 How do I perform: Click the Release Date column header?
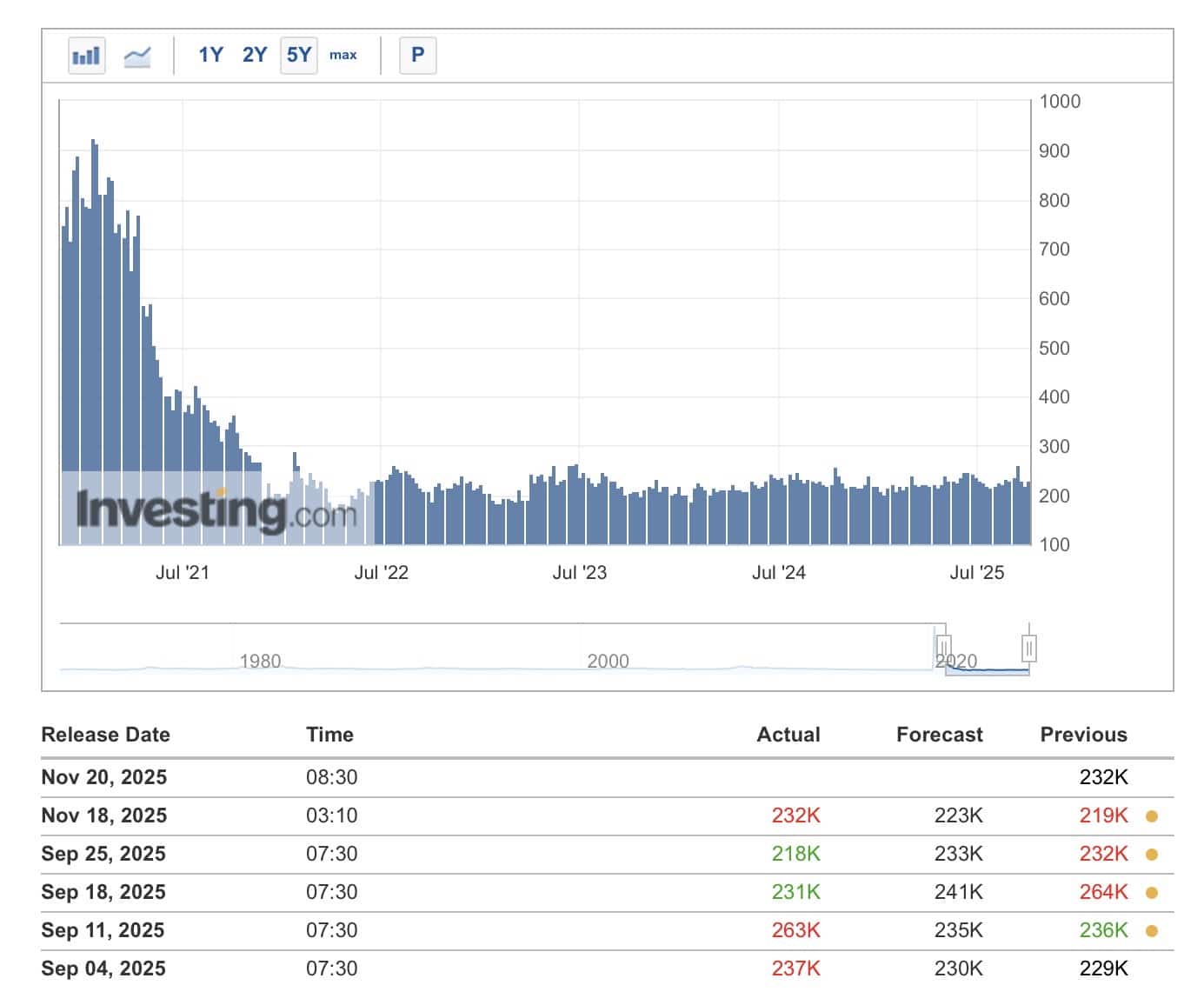click(x=105, y=735)
